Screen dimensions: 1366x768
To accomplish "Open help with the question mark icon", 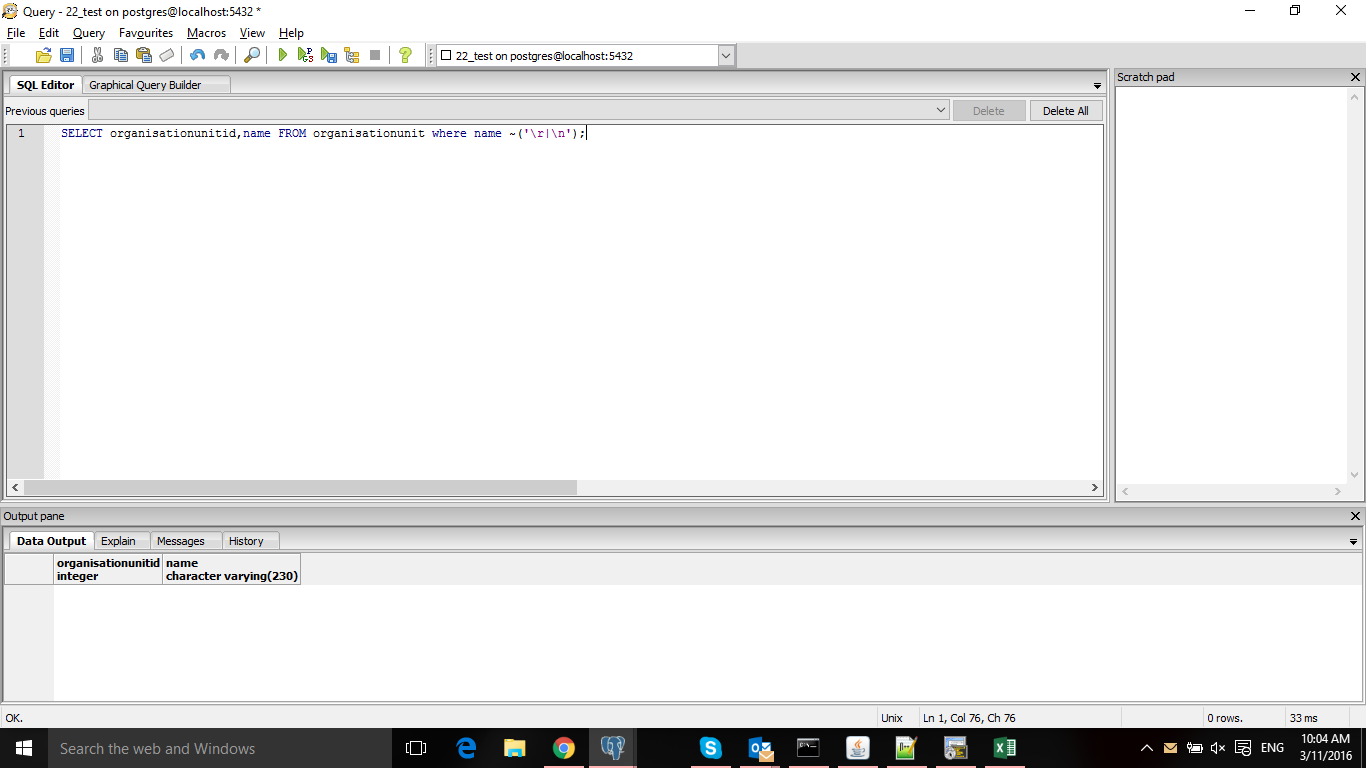I will [405, 56].
